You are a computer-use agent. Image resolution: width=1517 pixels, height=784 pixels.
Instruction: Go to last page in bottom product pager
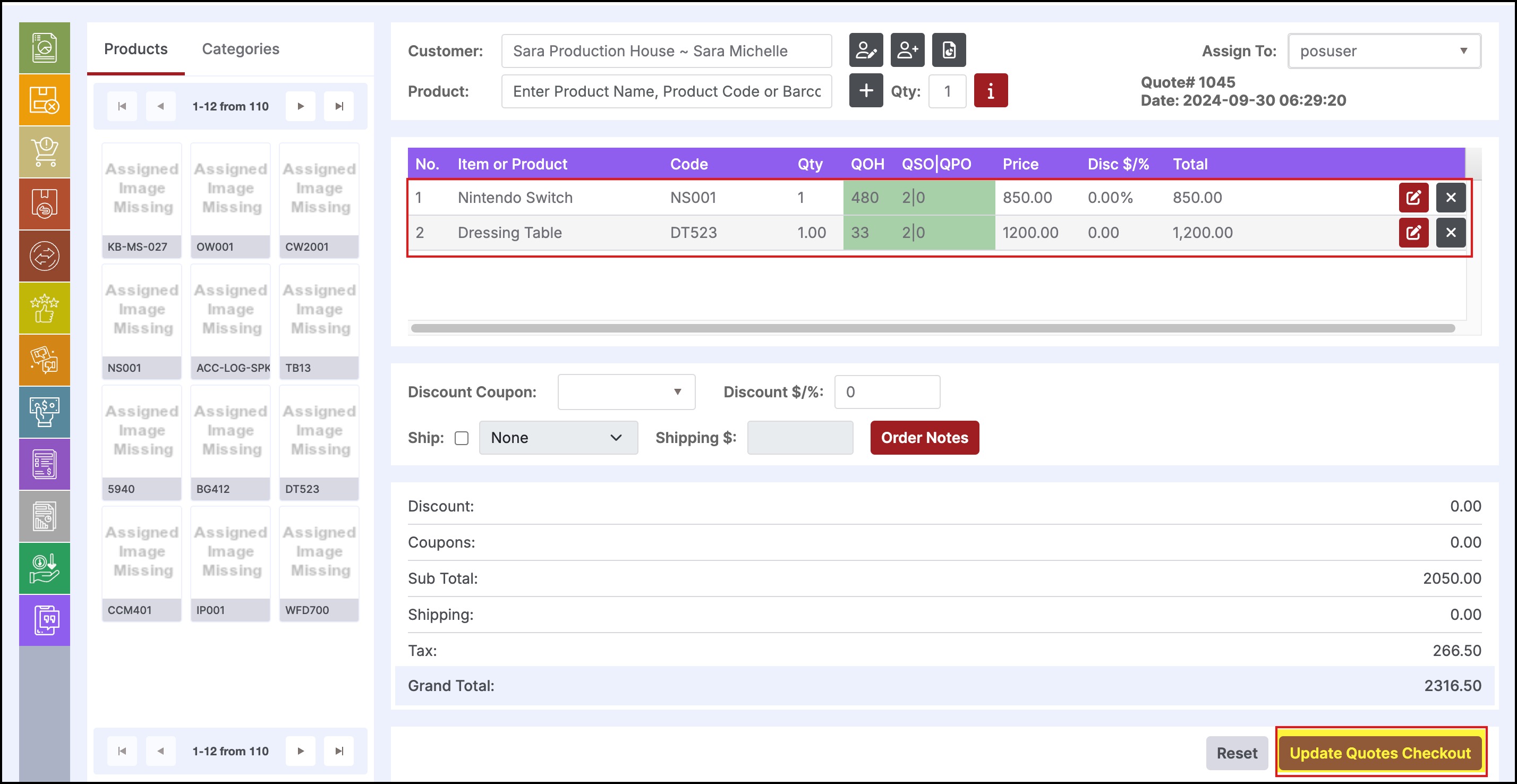pos(339,751)
